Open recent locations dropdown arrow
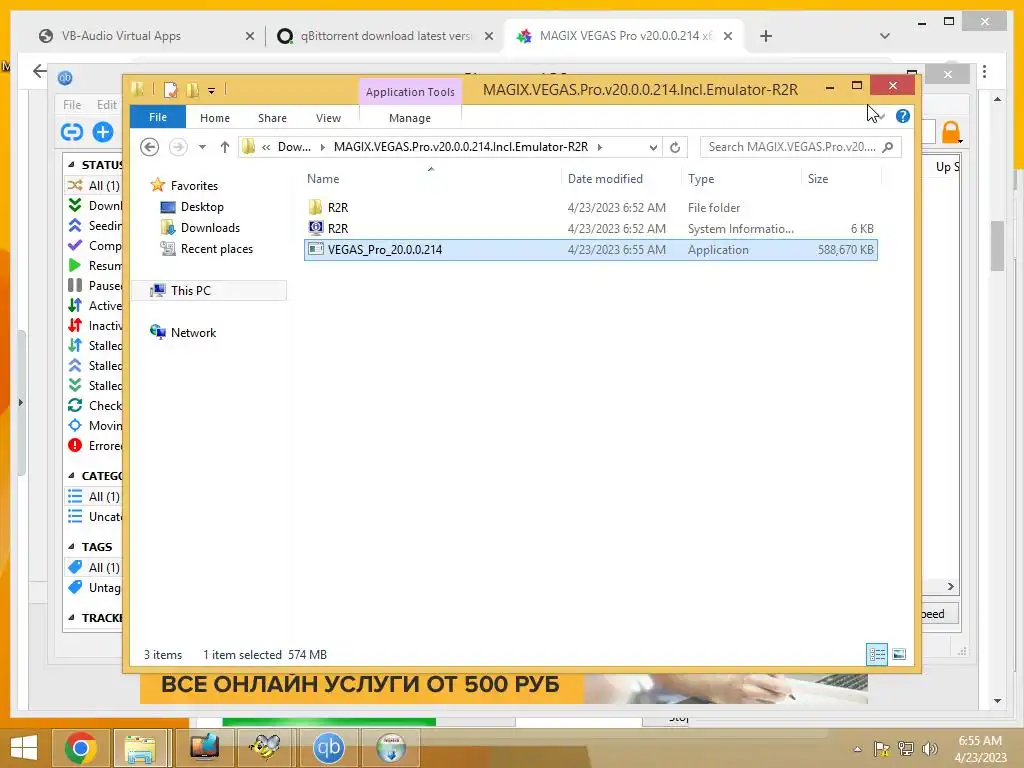Screen dimensions: 1024x768 pos(202,147)
